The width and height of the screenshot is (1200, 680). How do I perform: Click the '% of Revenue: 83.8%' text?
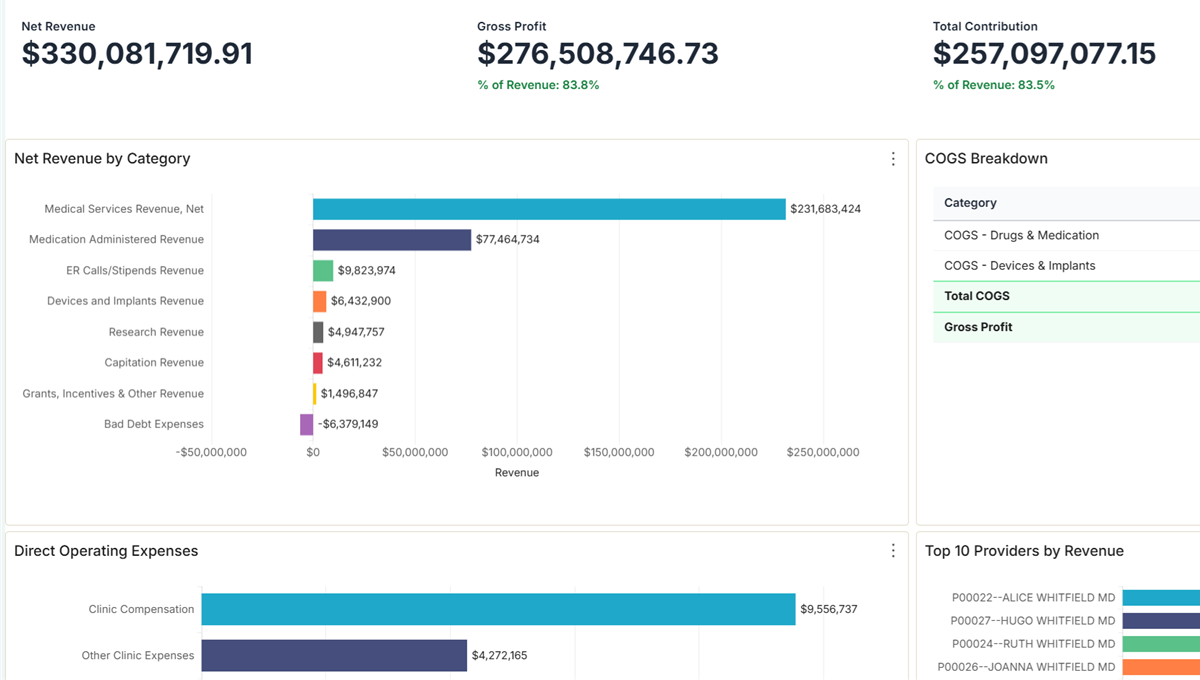pos(538,85)
